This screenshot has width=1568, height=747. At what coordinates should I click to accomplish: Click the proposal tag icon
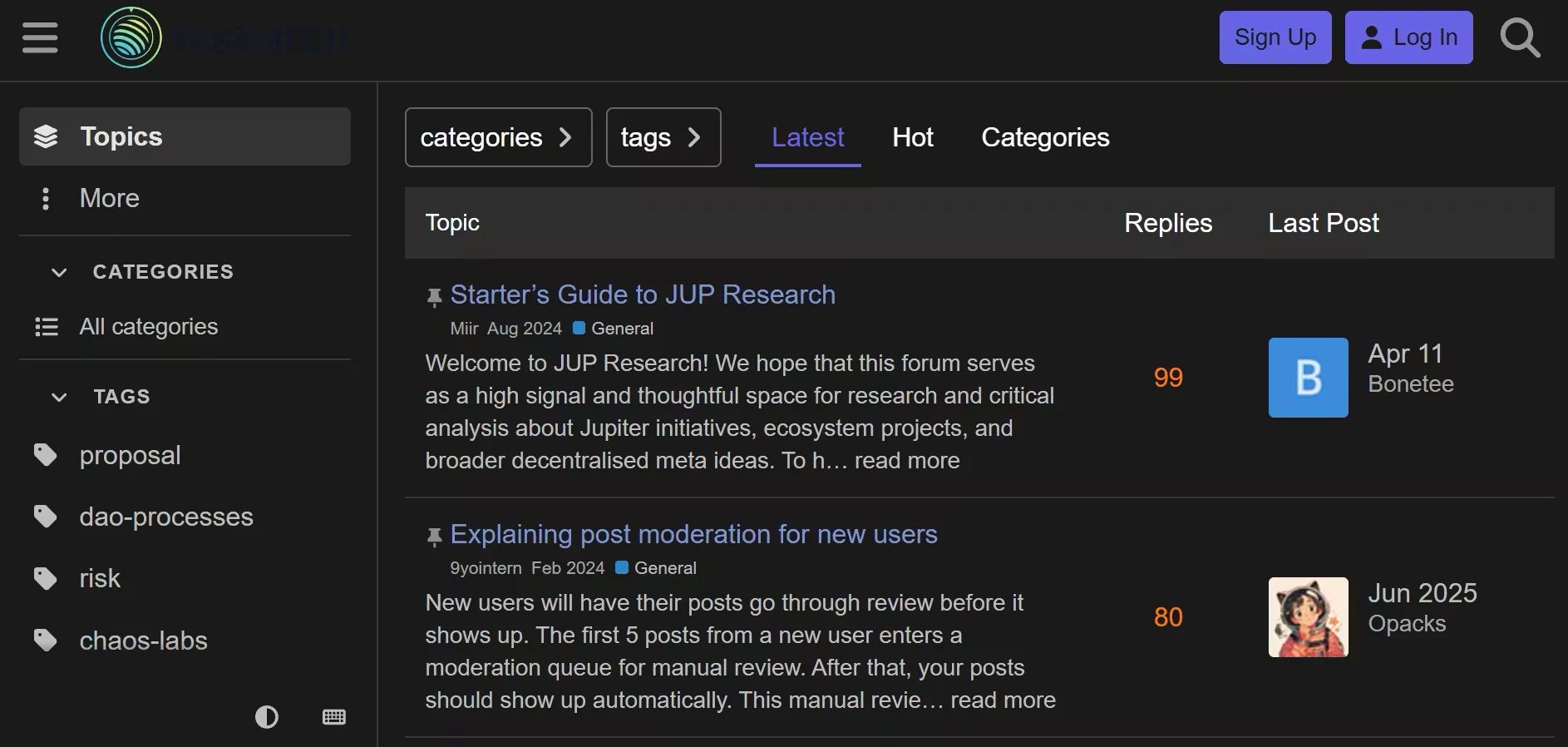point(45,455)
